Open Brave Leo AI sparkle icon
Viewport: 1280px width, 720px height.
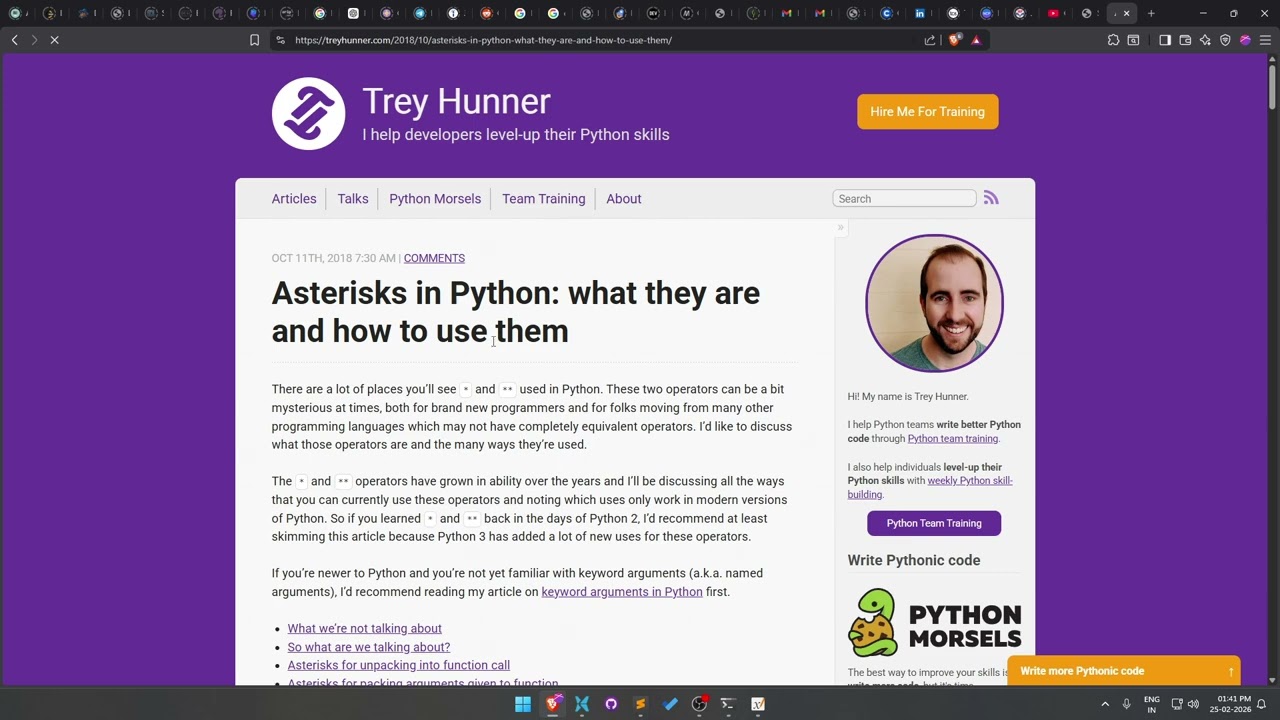tap(1205, 40)
